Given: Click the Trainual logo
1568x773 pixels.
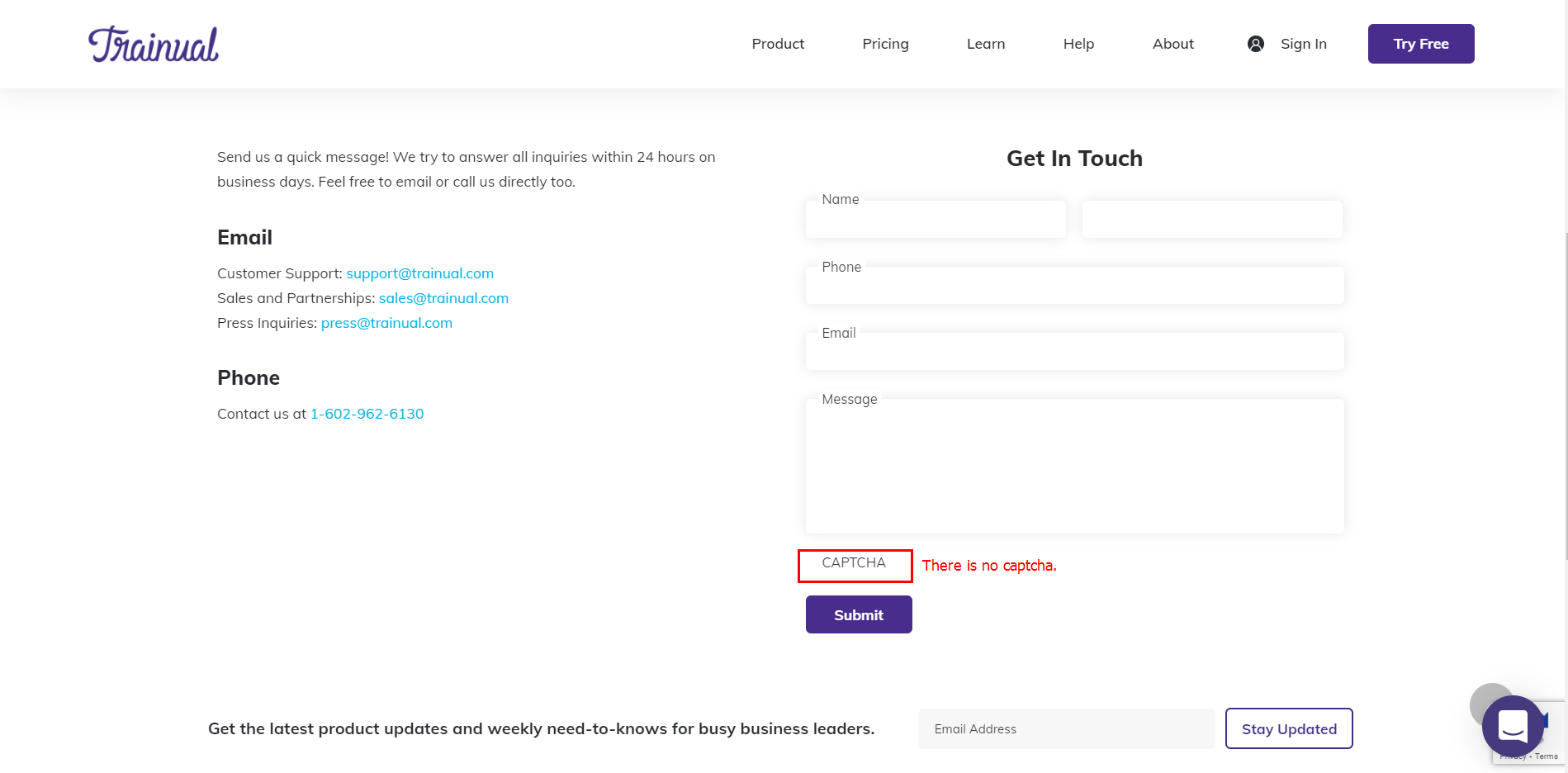Looking at the screenshot, I should pos(154,45).
